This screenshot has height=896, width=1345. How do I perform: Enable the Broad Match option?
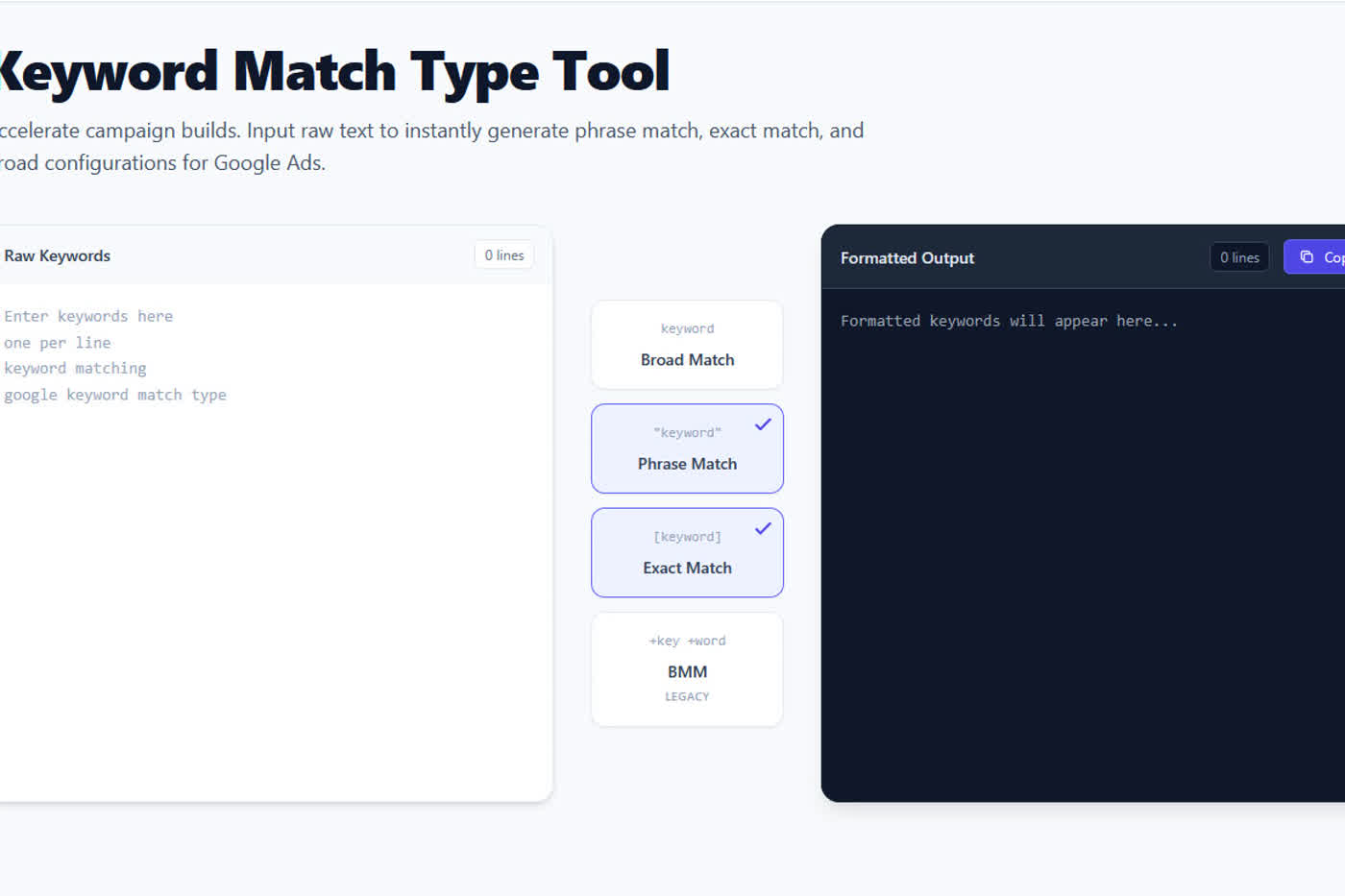[687, 346]
